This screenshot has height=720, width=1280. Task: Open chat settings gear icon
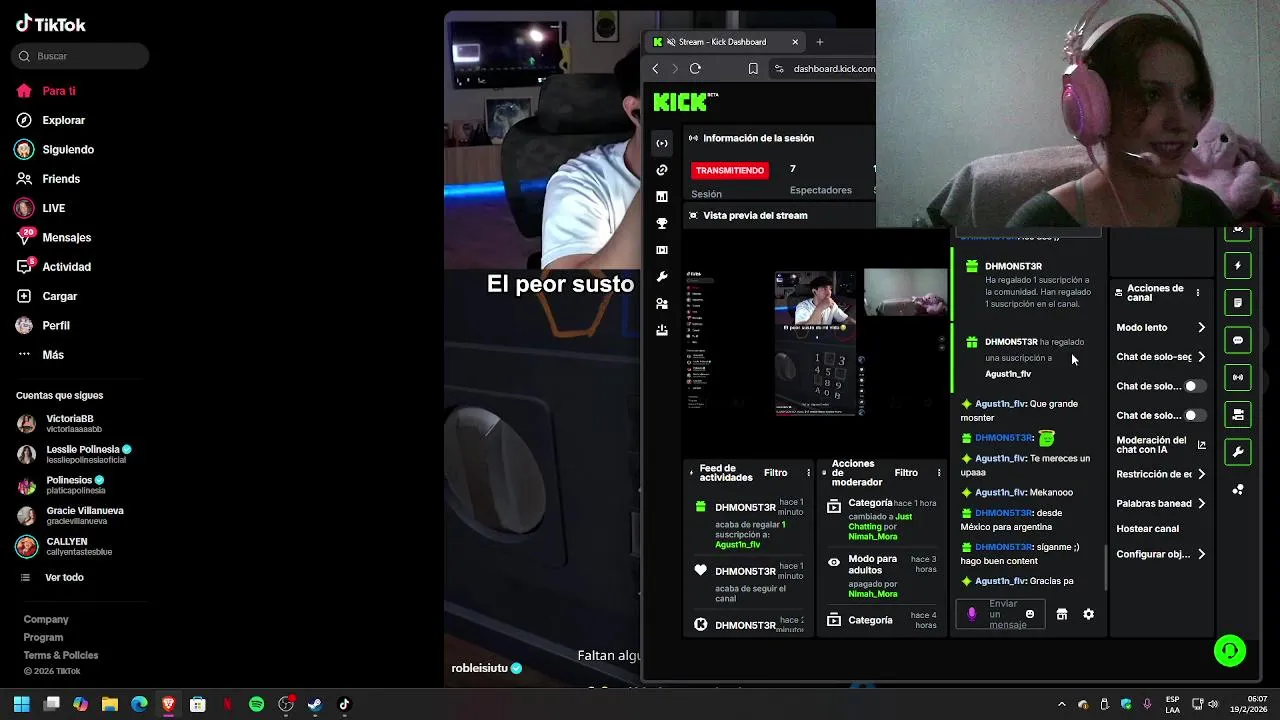point(1088,614)
